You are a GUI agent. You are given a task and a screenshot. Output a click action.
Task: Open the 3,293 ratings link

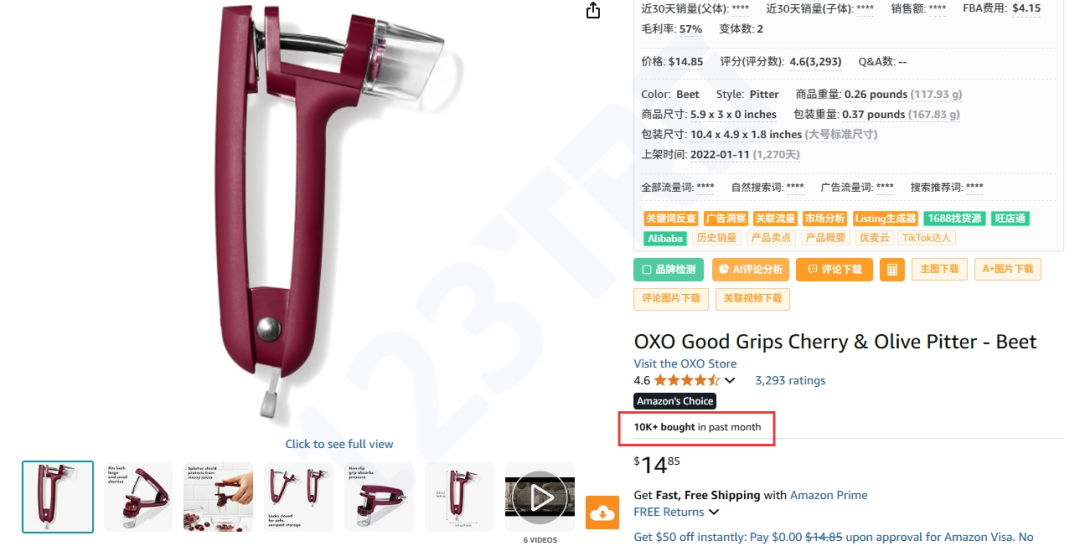click(790, 380)
